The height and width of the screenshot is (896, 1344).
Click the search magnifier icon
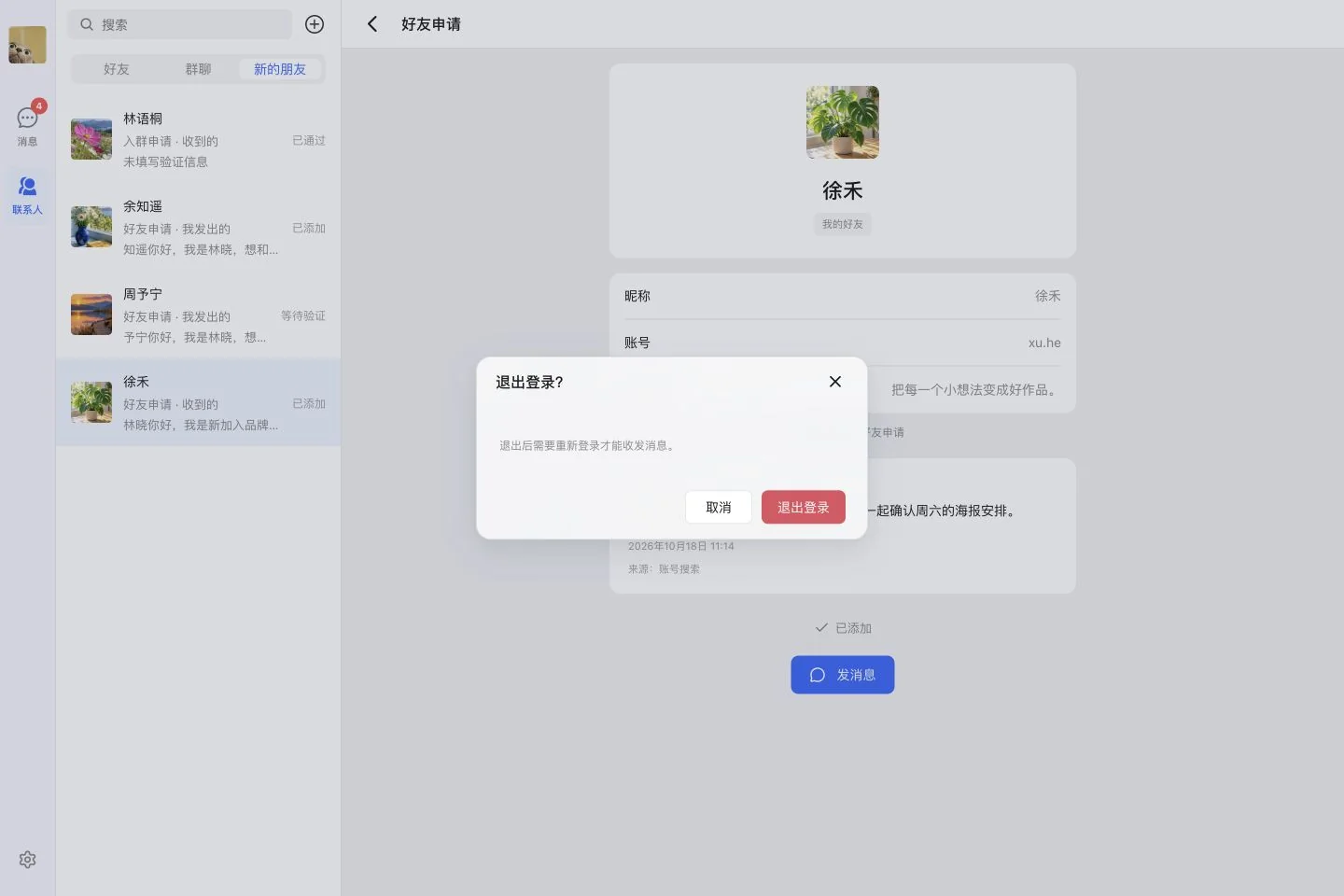[x=87, y=24]
